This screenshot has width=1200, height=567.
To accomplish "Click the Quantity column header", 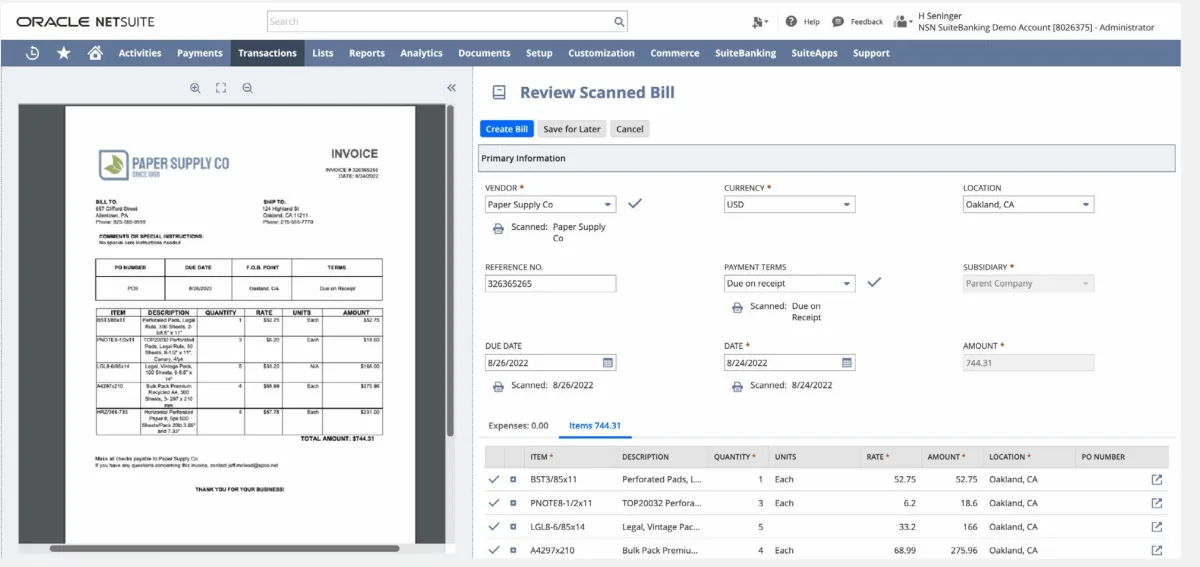I will 735,457.
